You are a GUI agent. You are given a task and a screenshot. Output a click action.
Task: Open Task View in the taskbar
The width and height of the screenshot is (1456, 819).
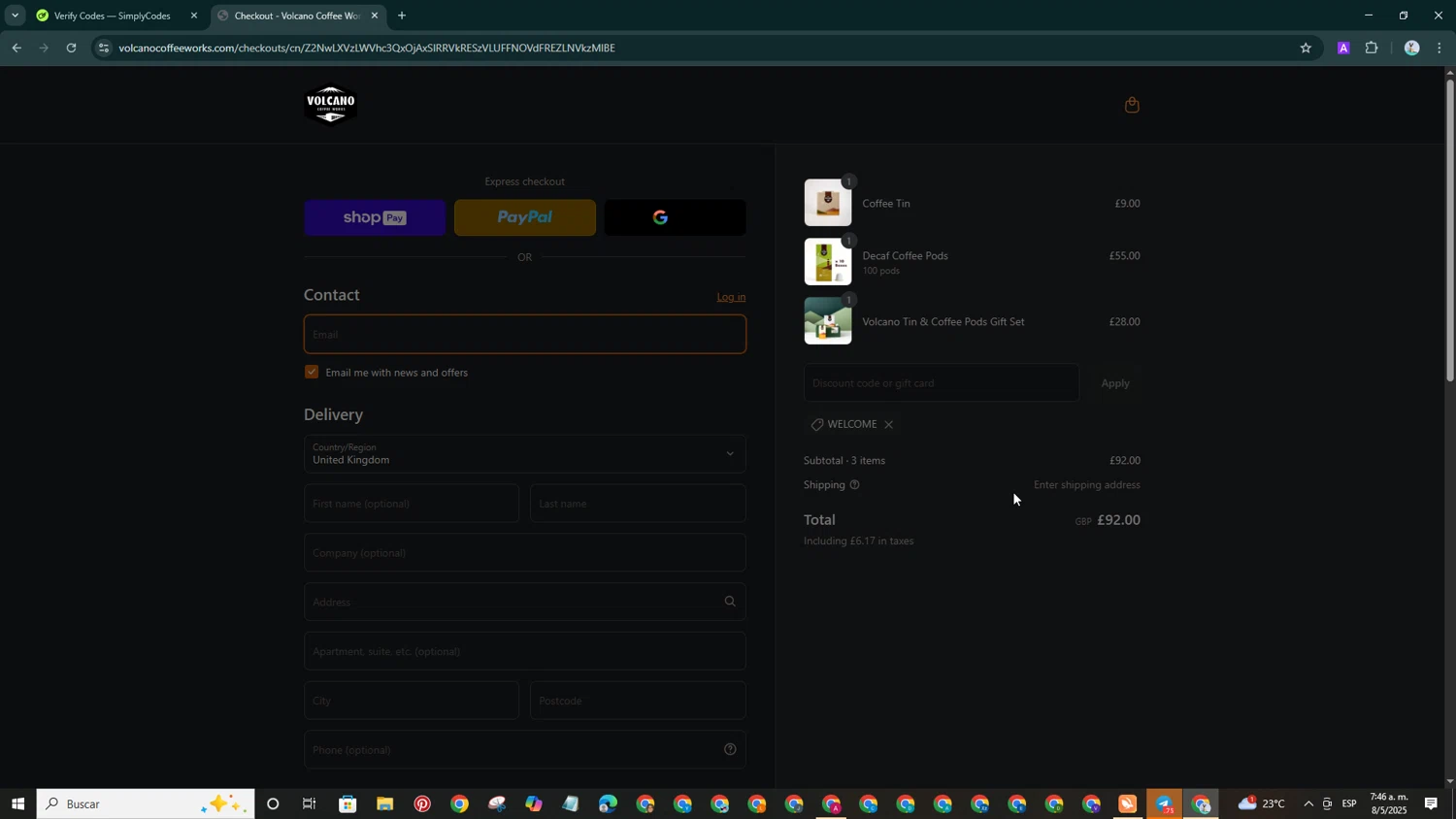[310, 803]
